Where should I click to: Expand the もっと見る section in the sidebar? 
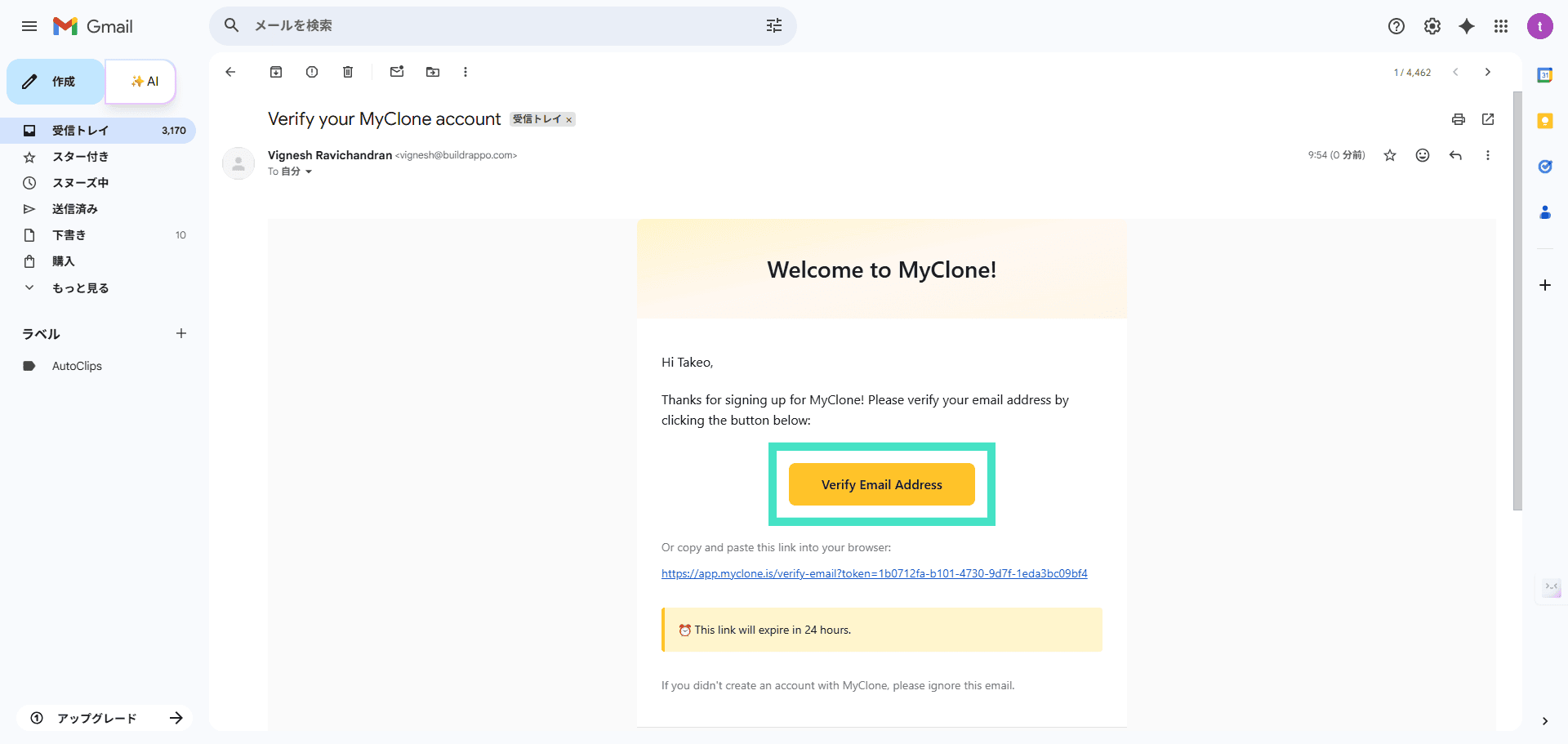pos(80,287)
